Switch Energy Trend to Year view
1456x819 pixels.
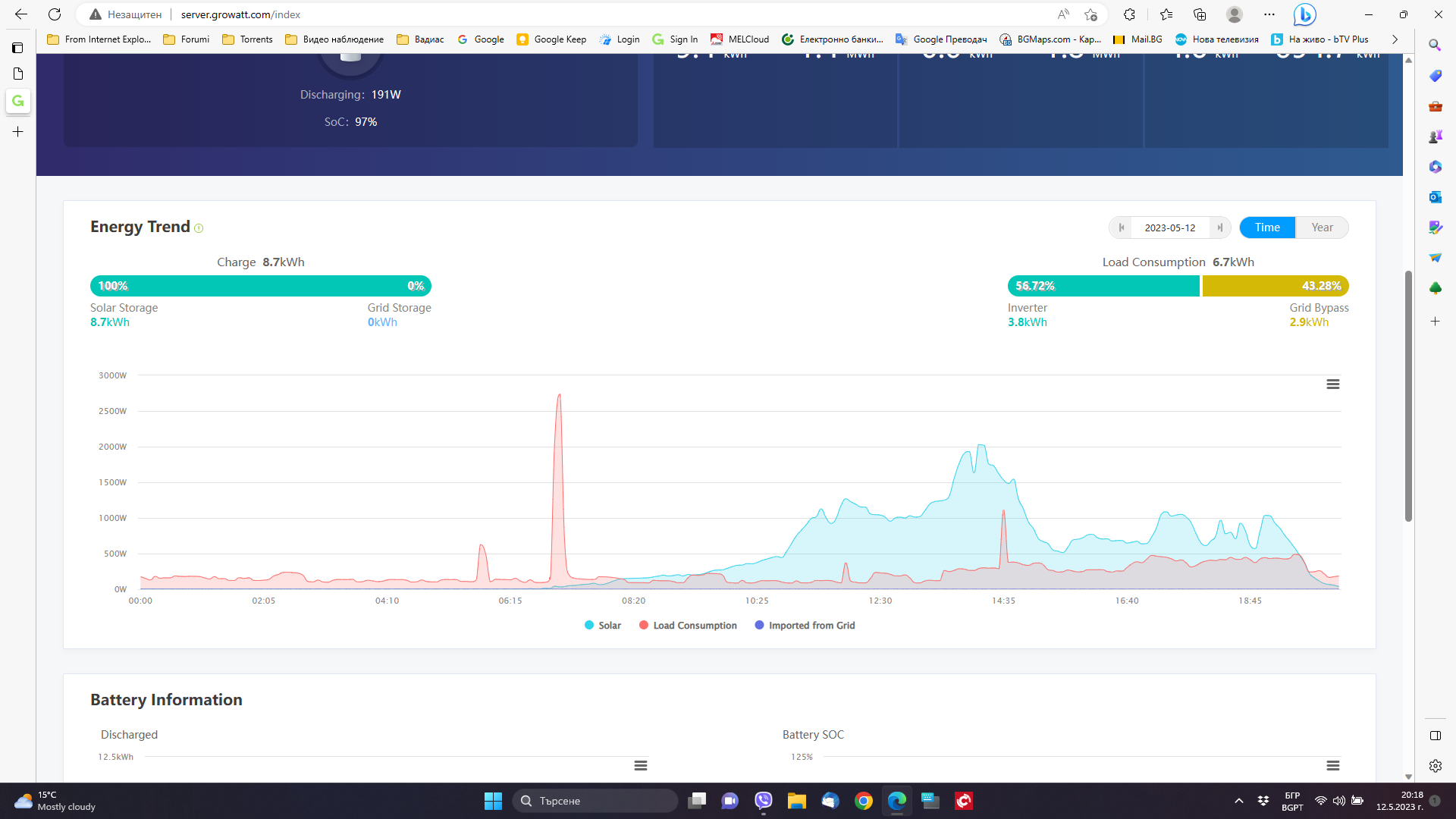1322,227
